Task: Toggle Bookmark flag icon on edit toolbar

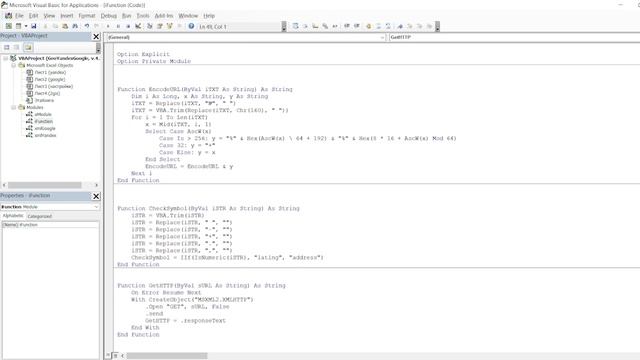Action: tap(400, 26)
